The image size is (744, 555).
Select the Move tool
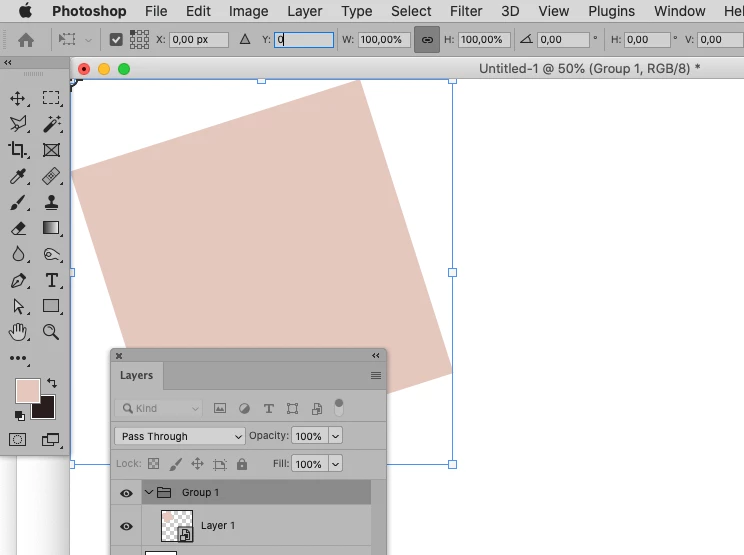click(18, 99)
